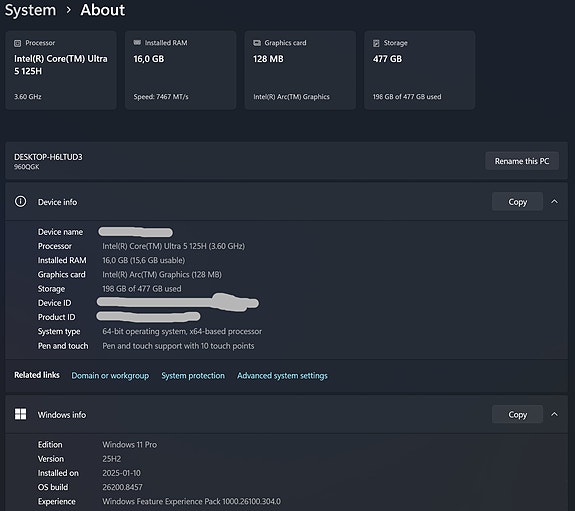Click DESKTOP-H6LTUD3 computer name
Image resolution: width=575 pixels, height=511 pixels.
[48, 157]
